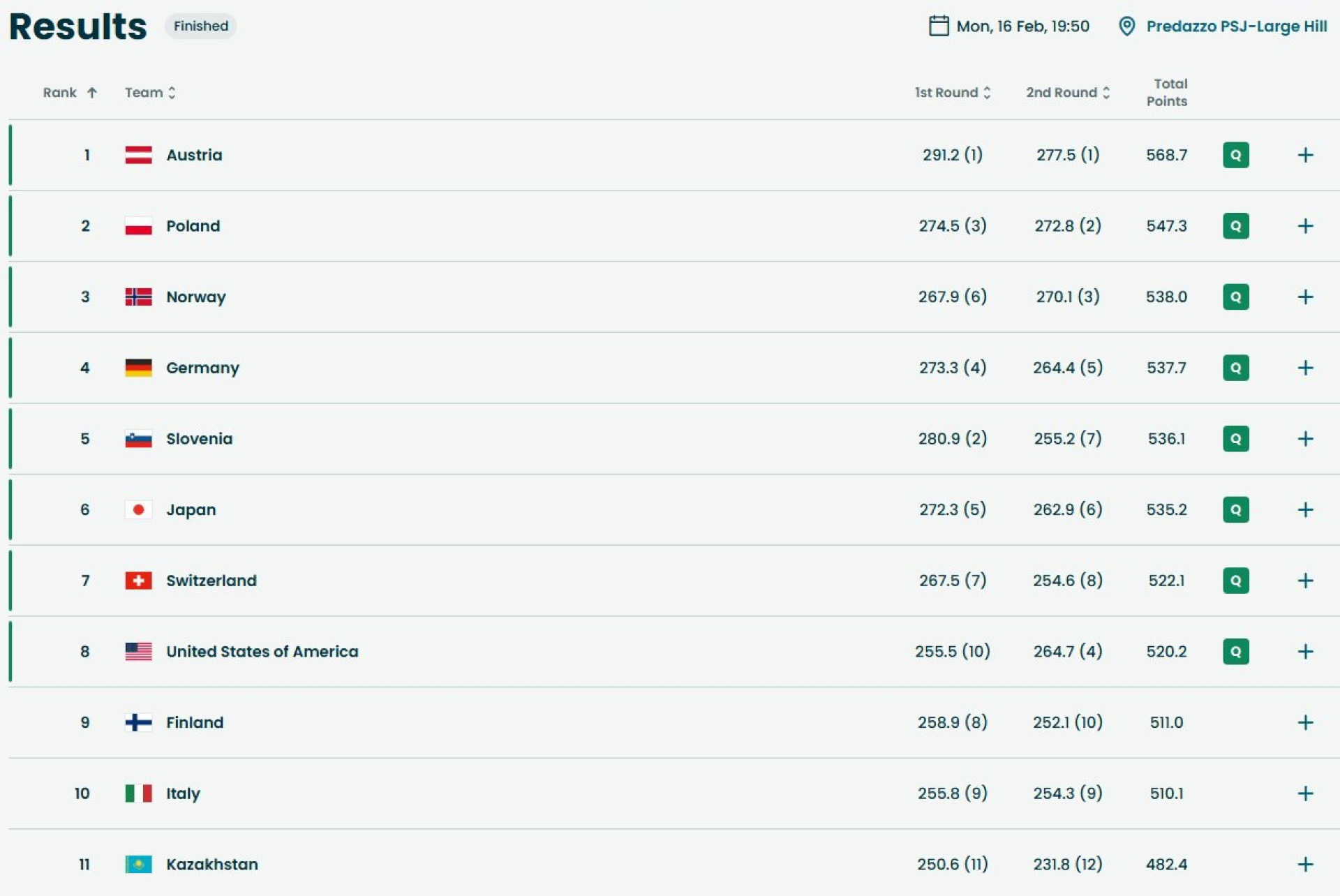The height and width of the screenshot is (896, 1340).
Task: Open the Predazzo PSJ-Large Hill venue link
Action: pos(1236,27)
